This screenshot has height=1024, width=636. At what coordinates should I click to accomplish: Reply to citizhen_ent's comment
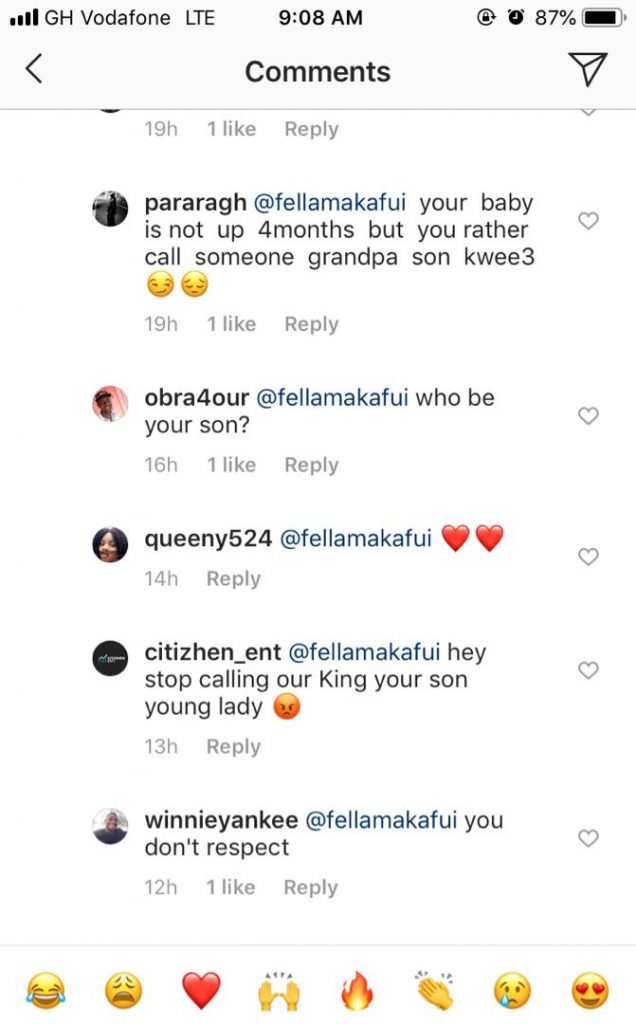click(x=233, y=747)
